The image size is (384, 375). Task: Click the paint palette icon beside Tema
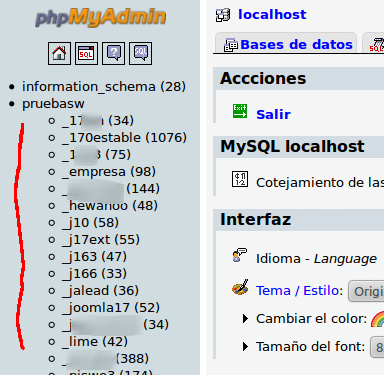click(240, 287)
